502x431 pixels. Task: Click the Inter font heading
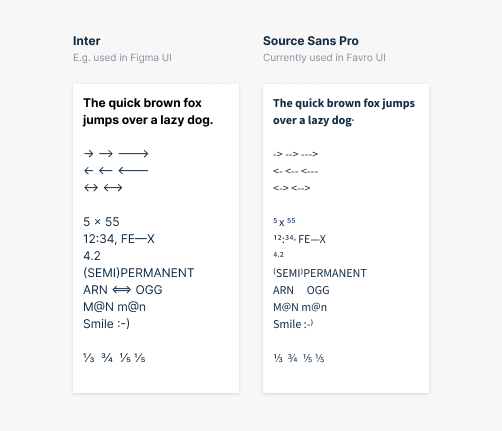(86, 41)
